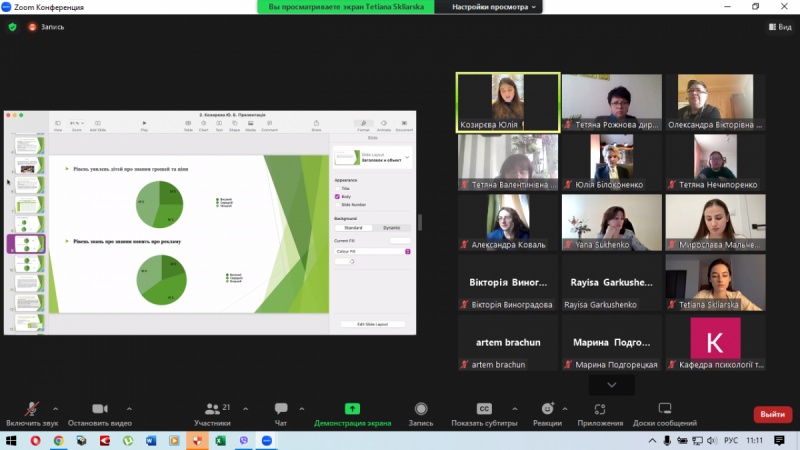
Task: Toggle the Body checkbox in Appearance
Action: (x=338, y=197)
